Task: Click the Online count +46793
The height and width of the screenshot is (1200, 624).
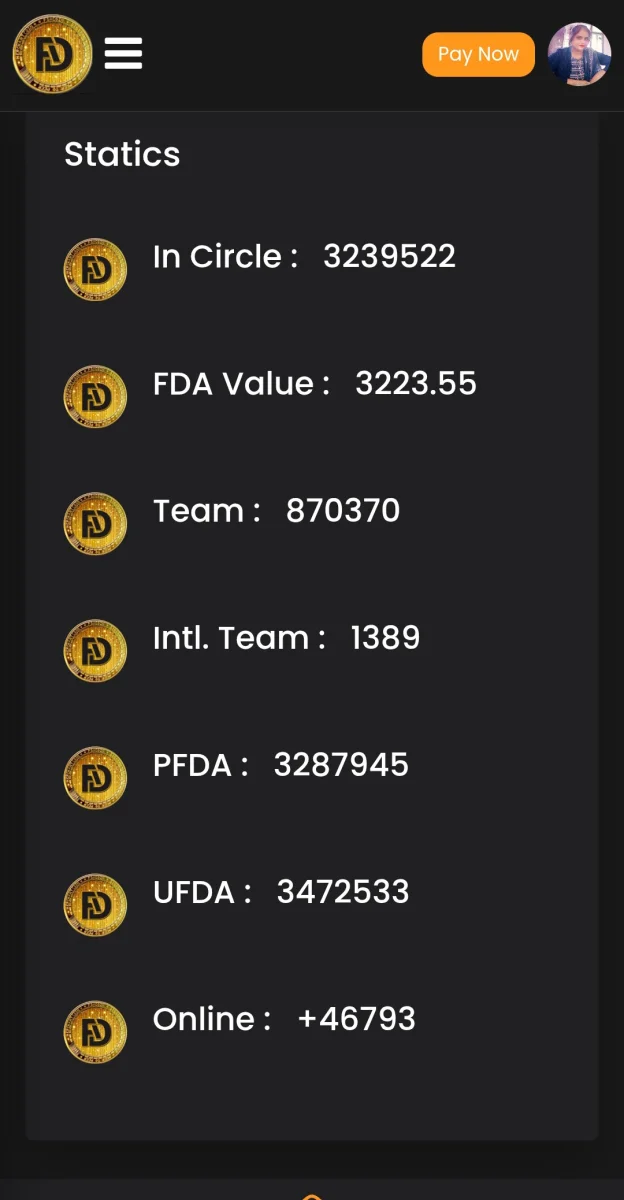Action: pos(357,1018)
